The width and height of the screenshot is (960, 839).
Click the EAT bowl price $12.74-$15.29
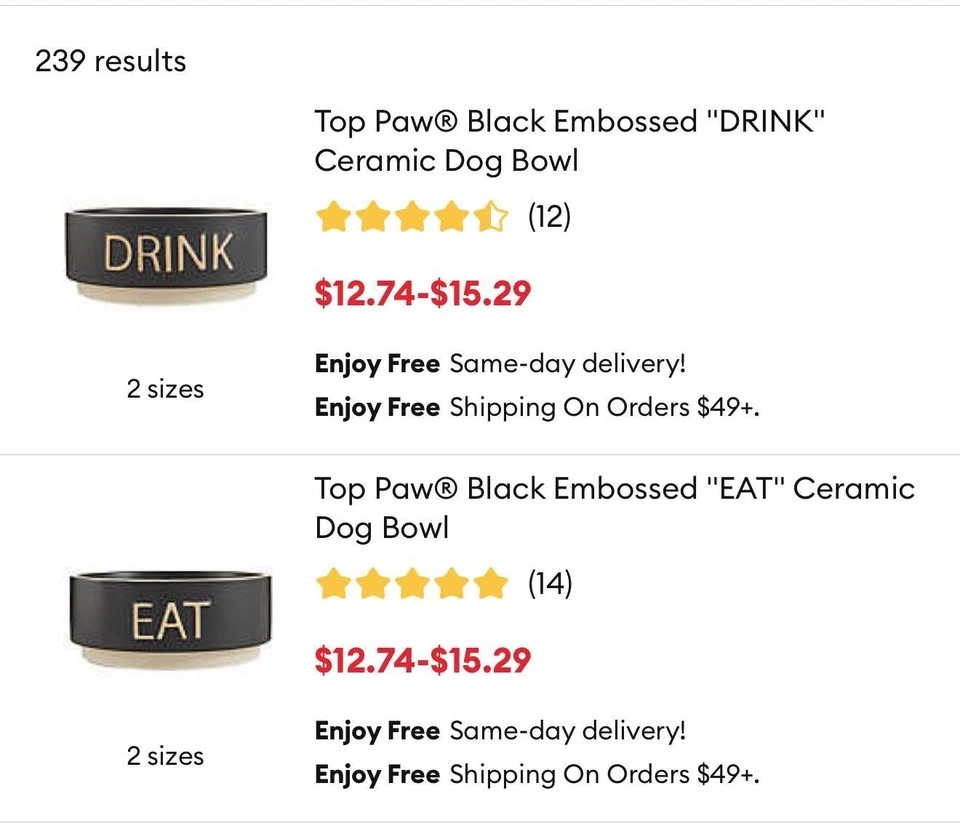422,661
